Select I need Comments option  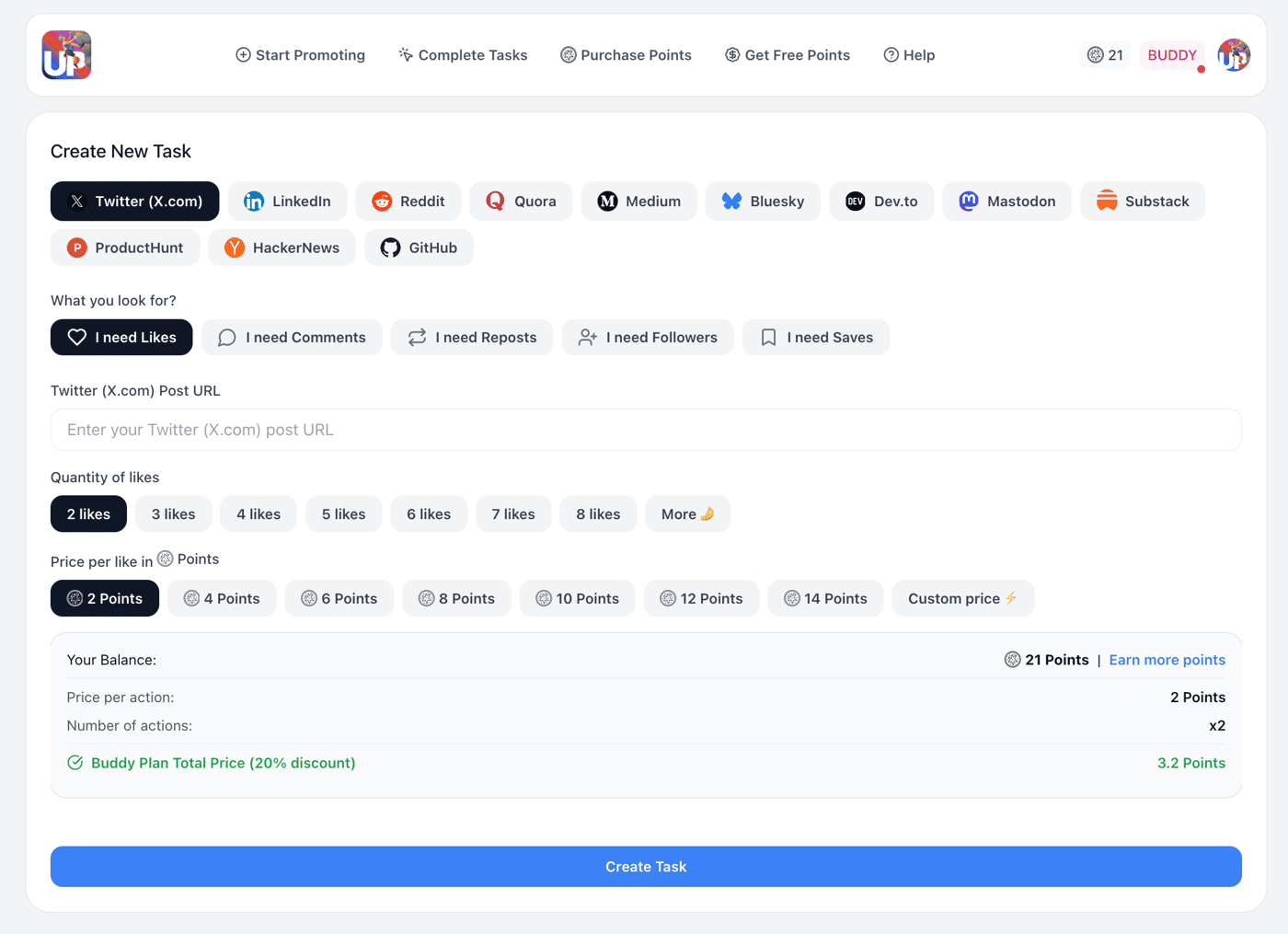point(292,338)
